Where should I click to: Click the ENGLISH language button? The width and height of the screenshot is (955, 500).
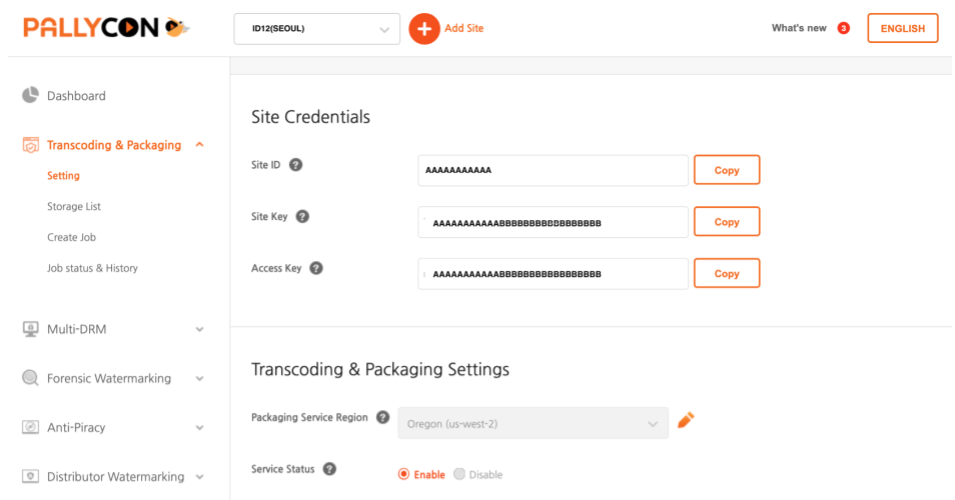tap(902, 29)
